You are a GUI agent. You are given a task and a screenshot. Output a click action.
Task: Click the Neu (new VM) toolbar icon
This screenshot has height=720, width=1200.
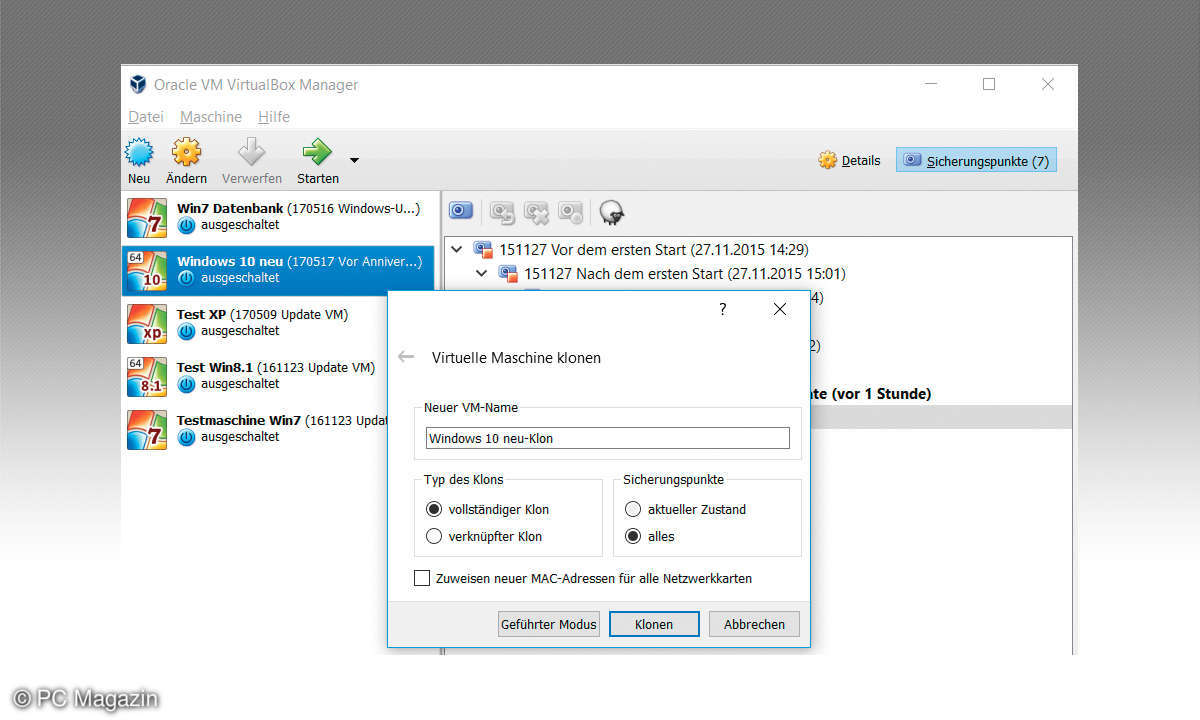[x=139, y=153]
